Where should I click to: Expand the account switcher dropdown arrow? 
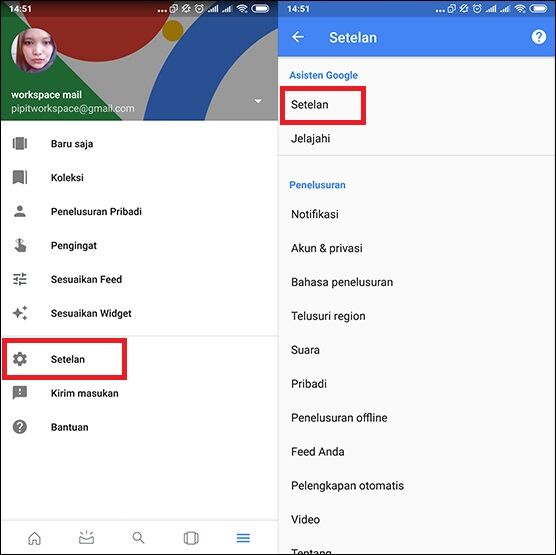coord(258,101)
